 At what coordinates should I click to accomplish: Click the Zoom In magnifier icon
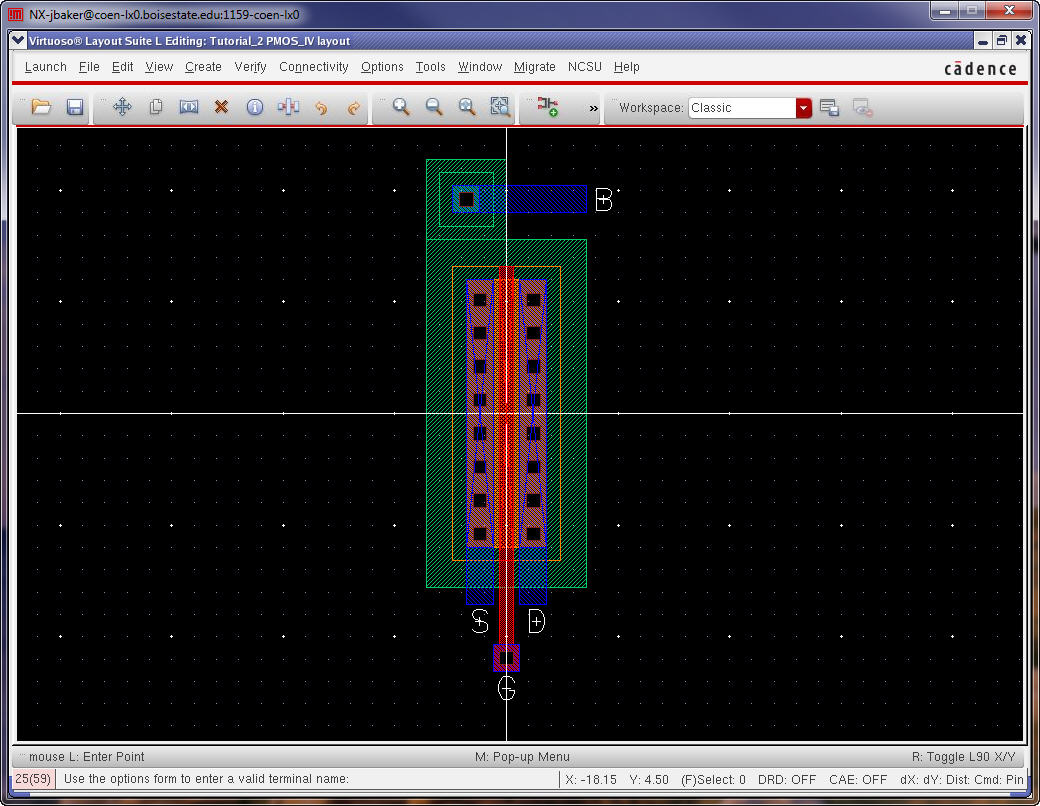(401, 107)
